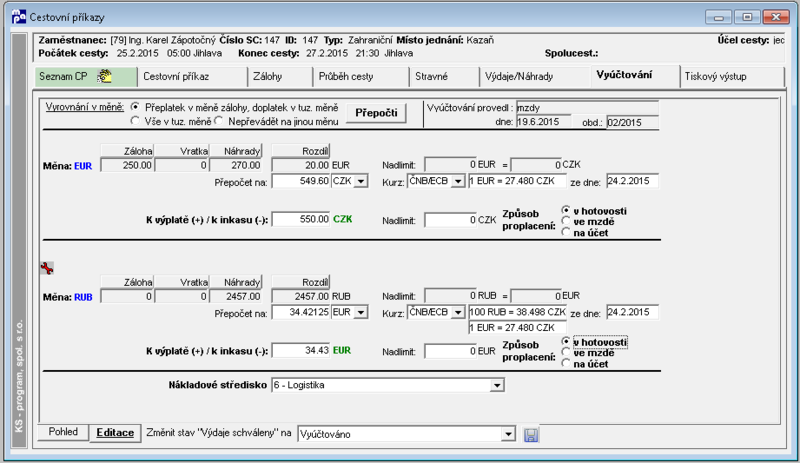
Task: Click RUB Přepočet na field 34.42125
Action: point(301,312)
